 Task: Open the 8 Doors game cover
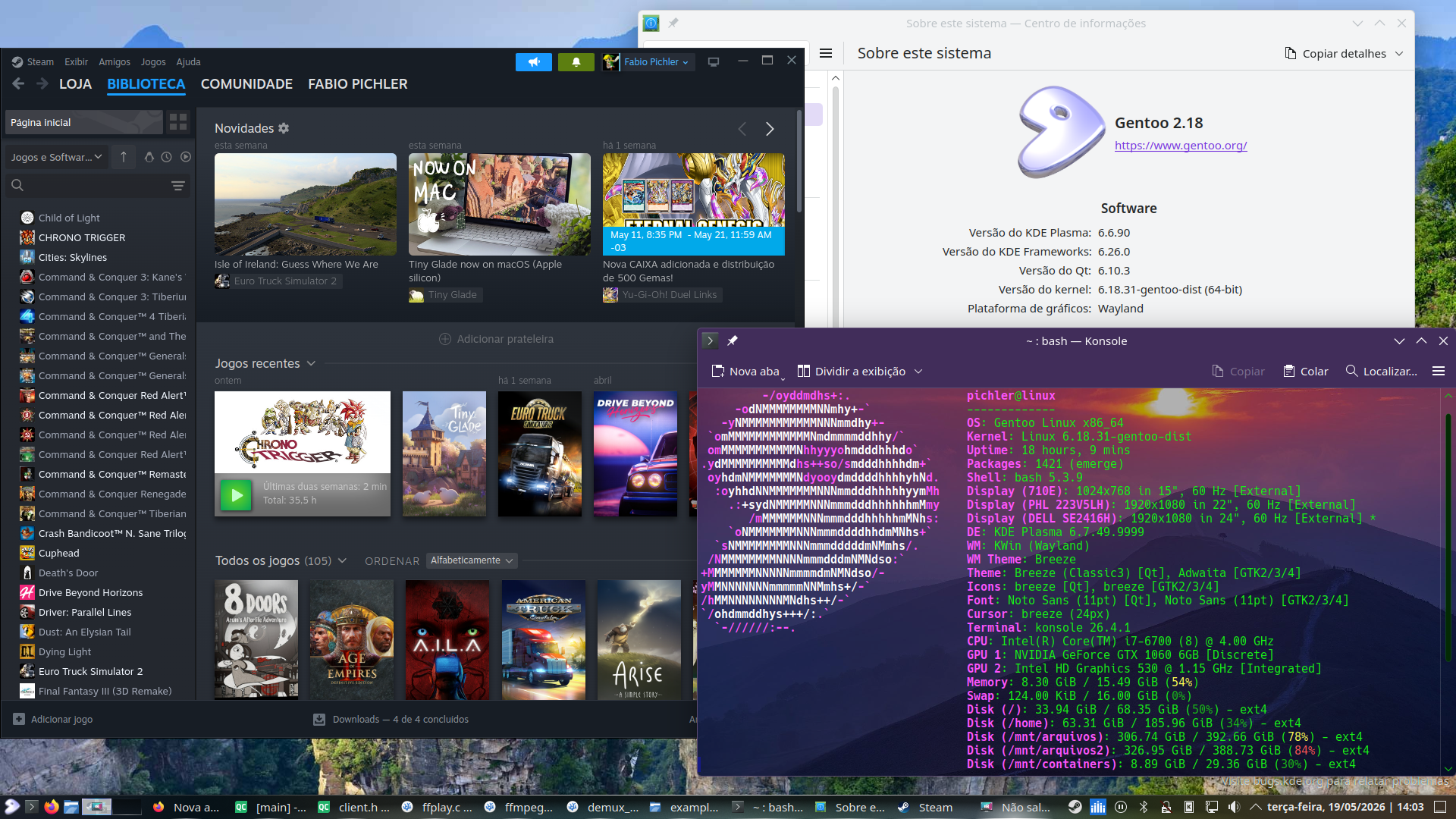tap(256, 640)
